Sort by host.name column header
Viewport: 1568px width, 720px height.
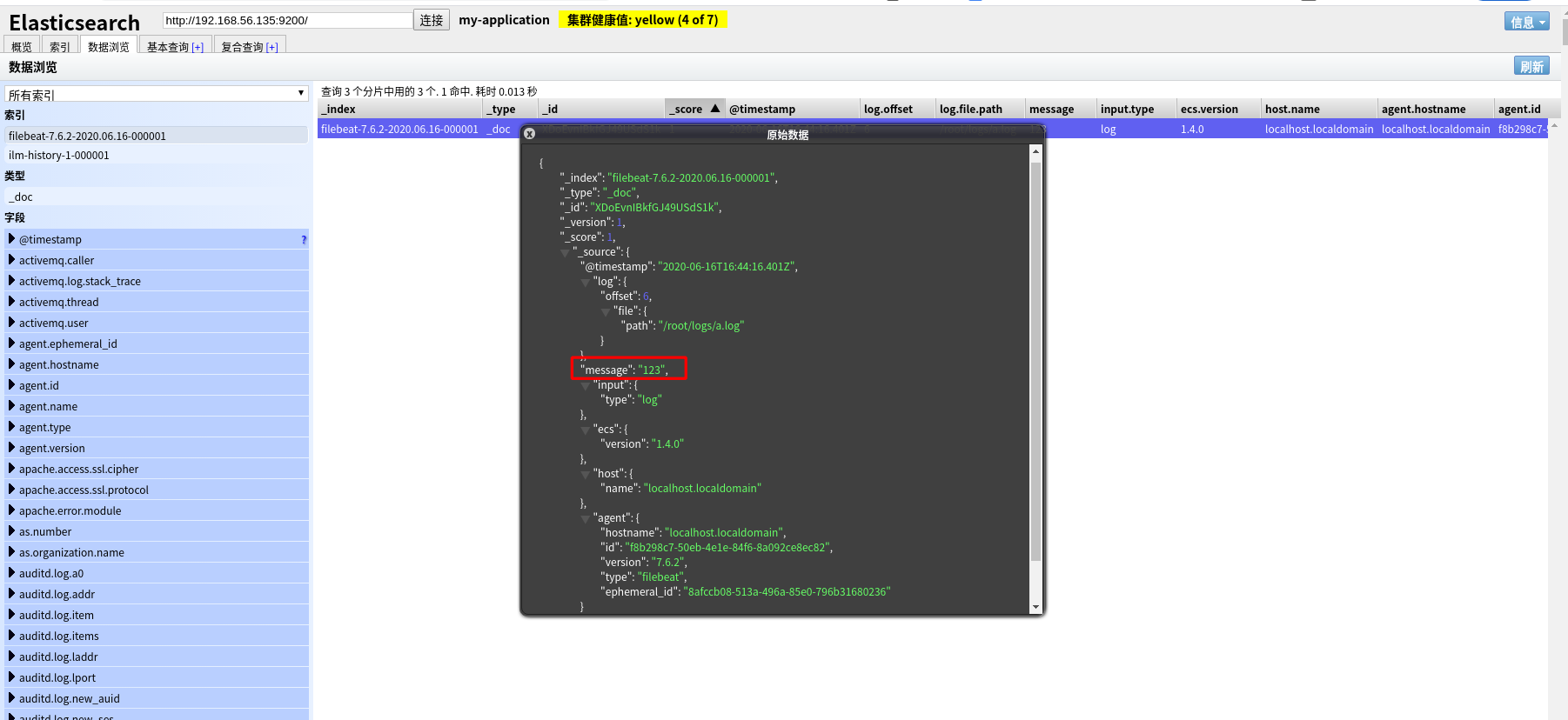coord(1319,109)
